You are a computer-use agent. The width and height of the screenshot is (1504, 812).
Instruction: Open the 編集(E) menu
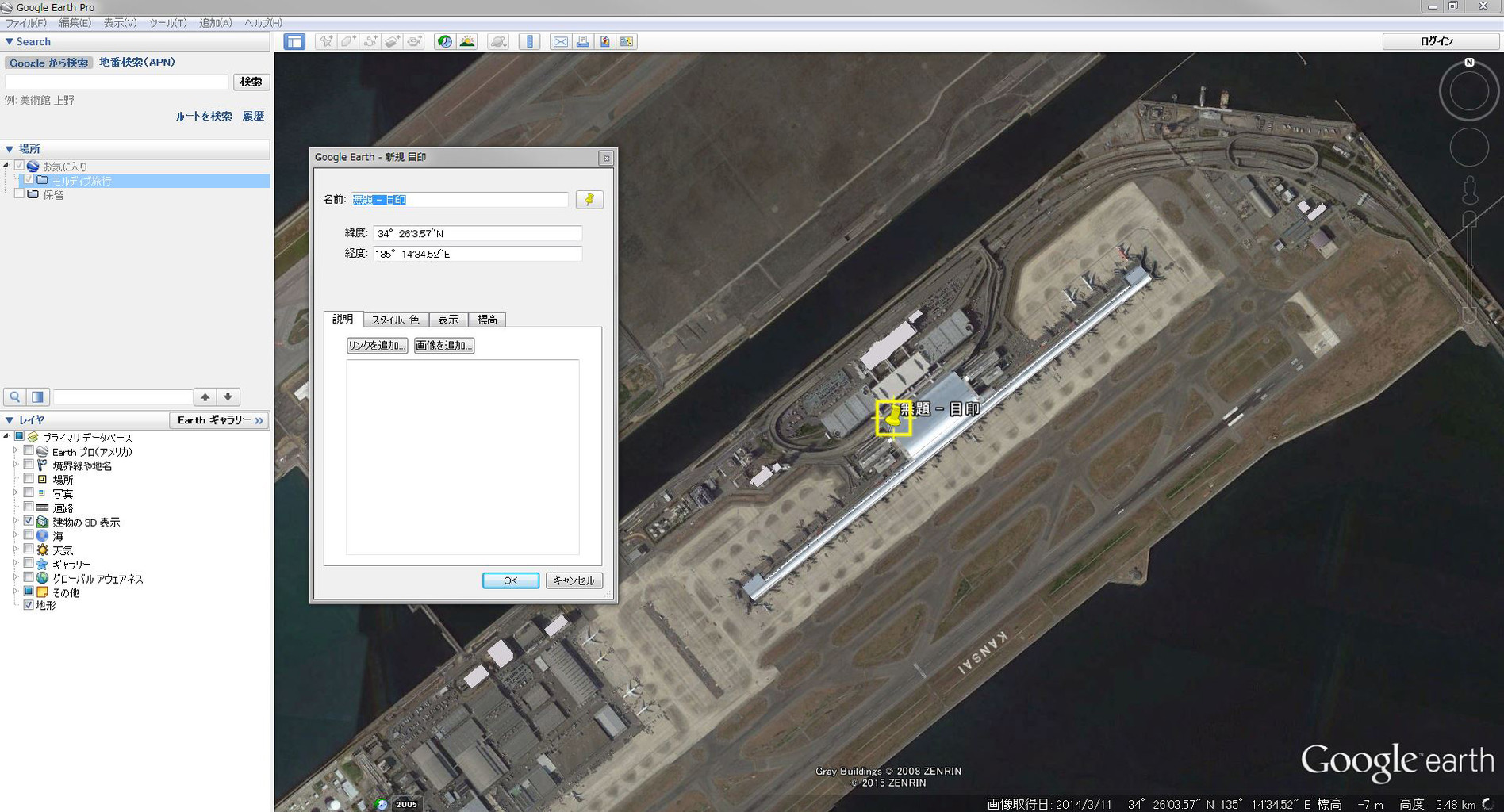pyautogui.click(x=75, y=23)
